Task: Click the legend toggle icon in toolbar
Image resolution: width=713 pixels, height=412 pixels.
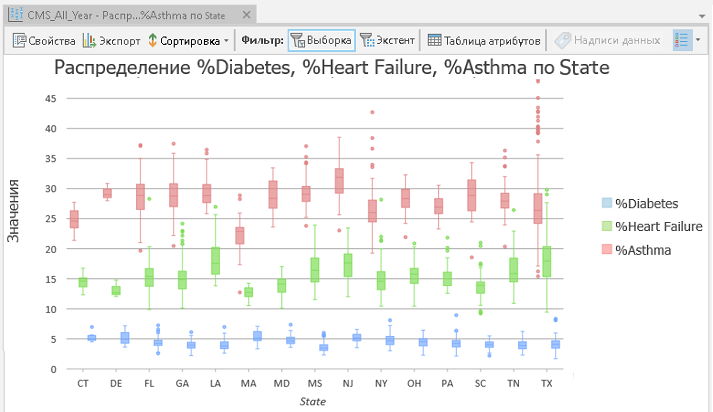Action: (682, 41)
